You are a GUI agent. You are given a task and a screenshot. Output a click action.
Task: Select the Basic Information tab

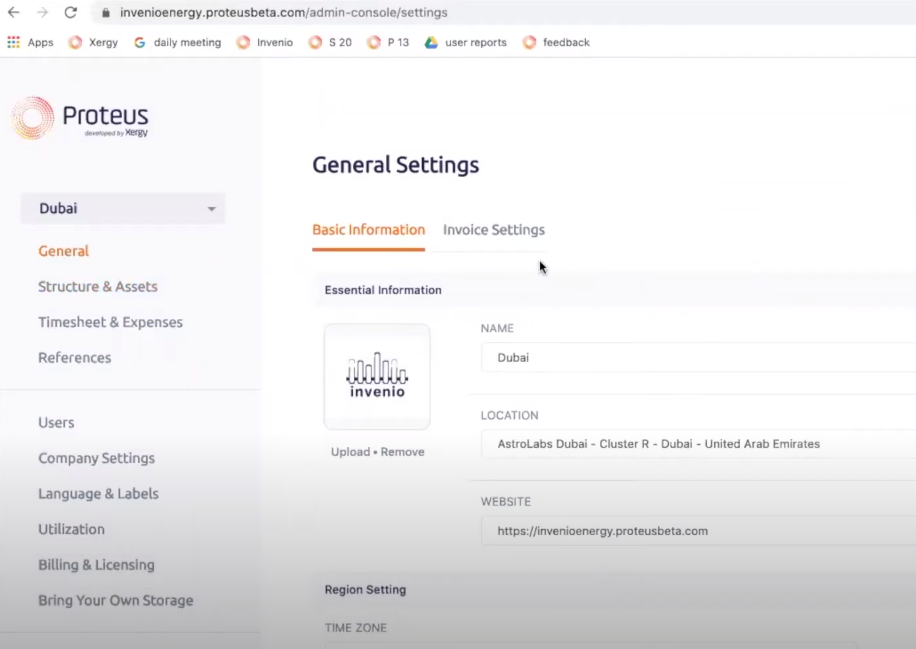click(368, 230)
